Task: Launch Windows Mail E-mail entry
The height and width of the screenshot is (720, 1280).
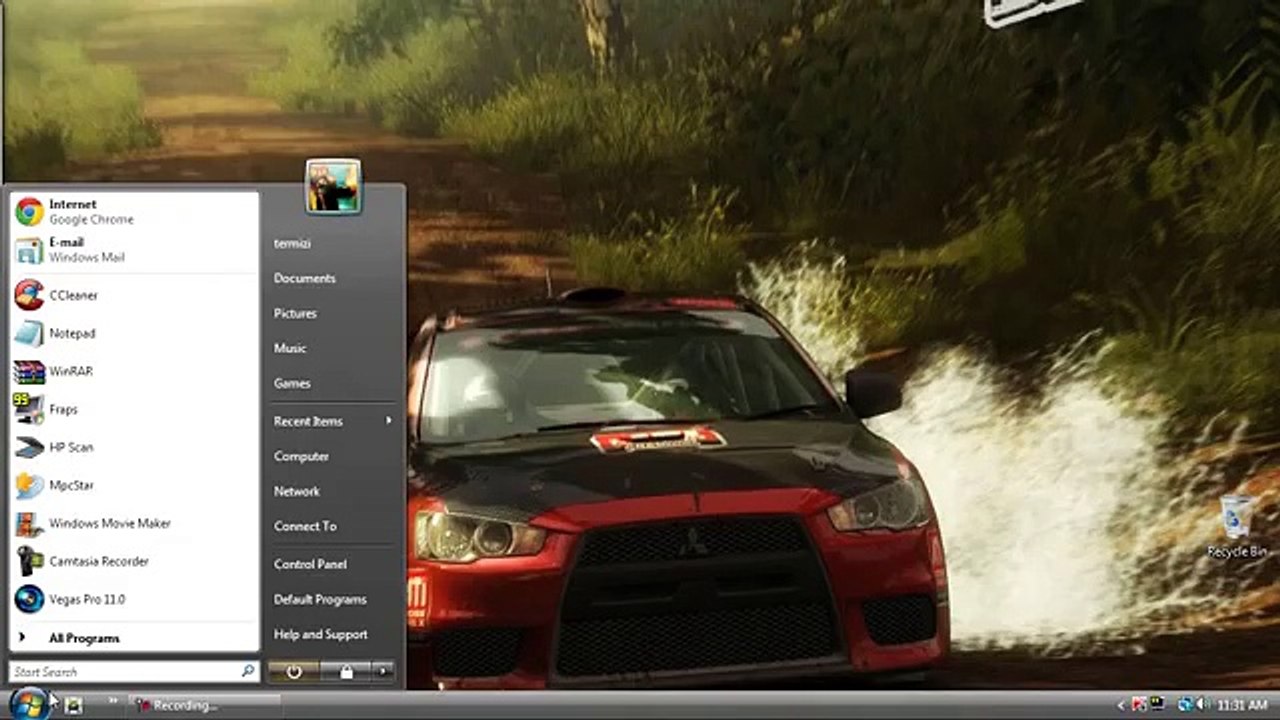Action: point(133,250)
